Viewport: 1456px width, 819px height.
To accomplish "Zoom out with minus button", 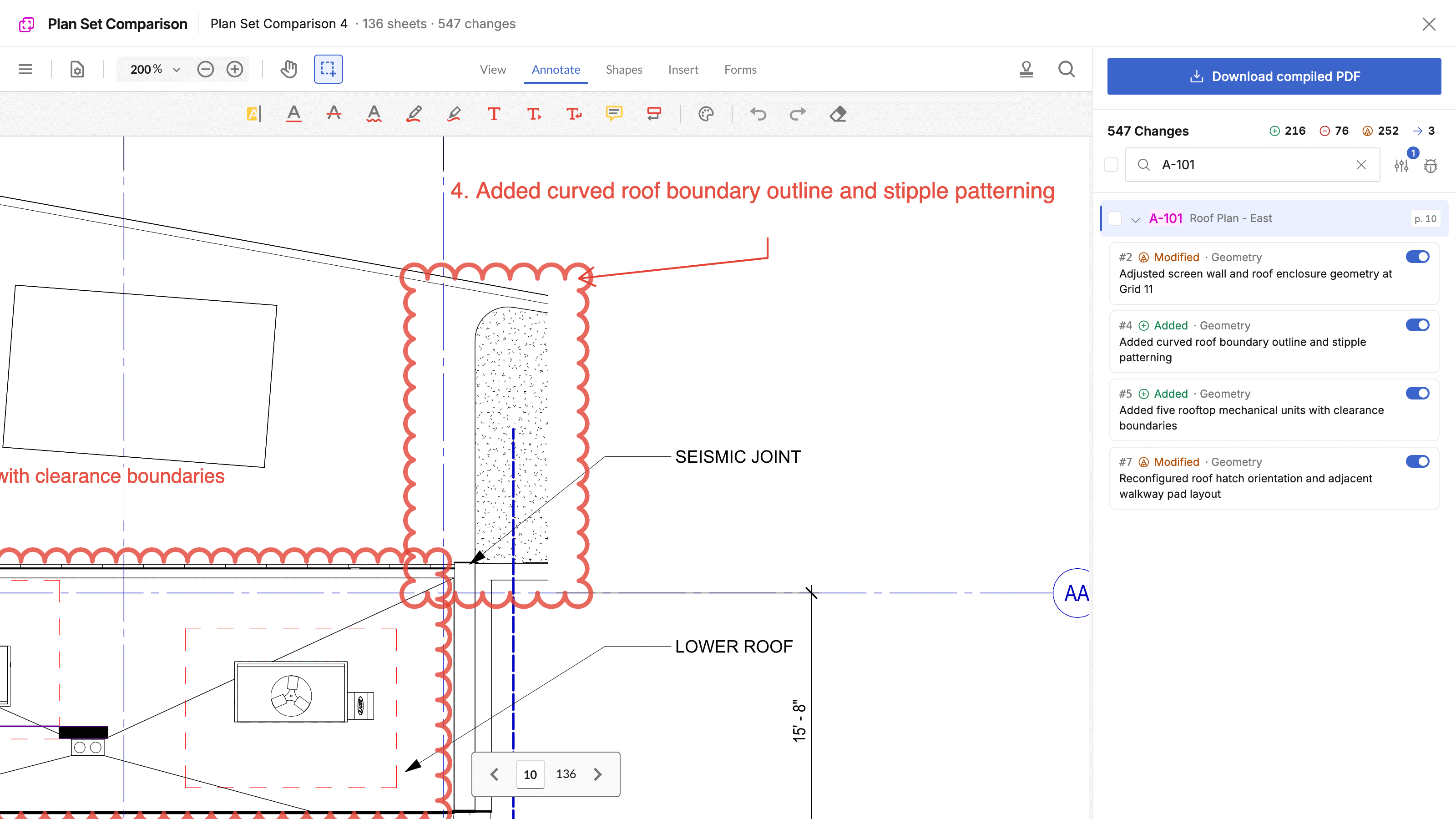I will 205,70.
